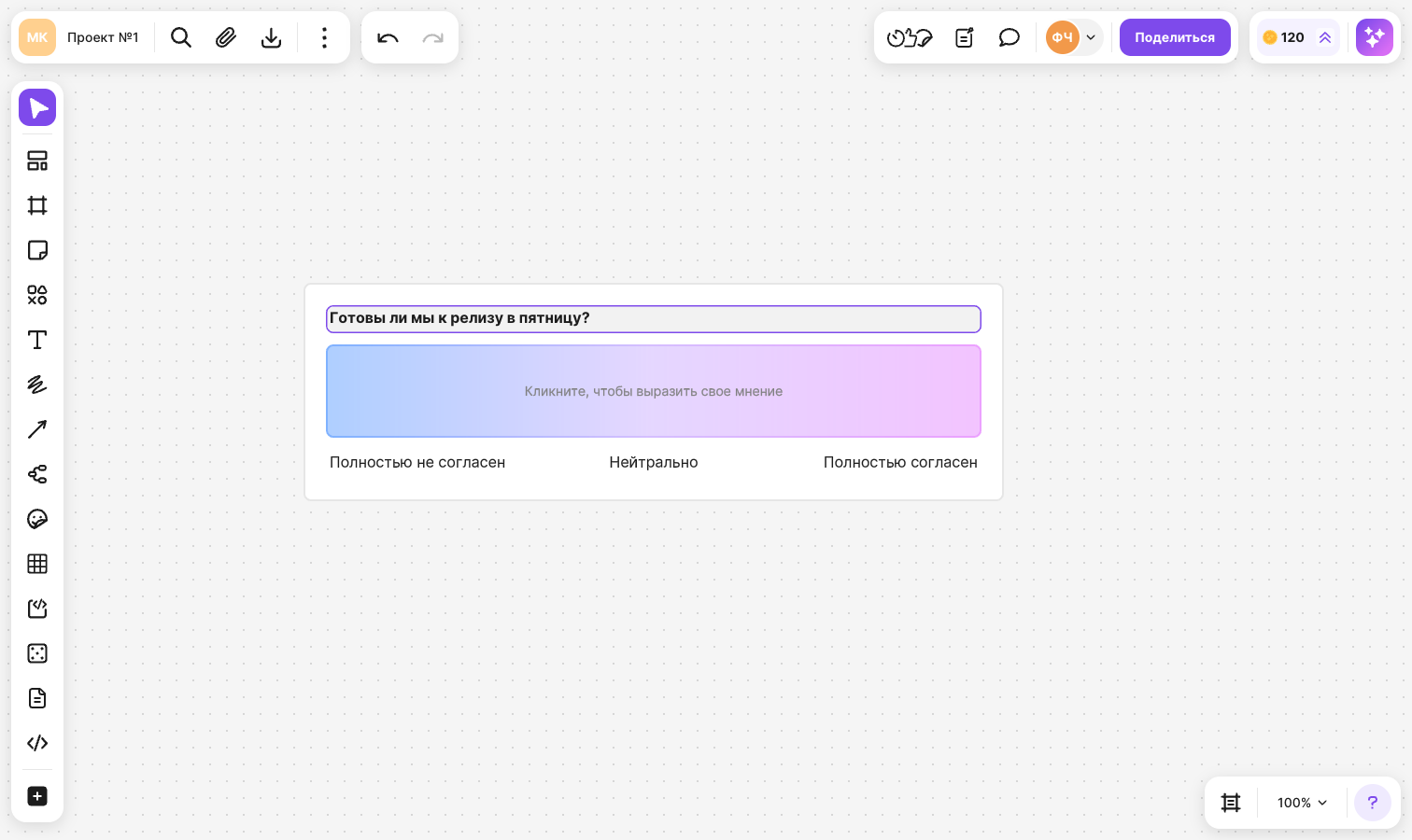
Task: Click the attachments paperclip icon
Action: point(226,37)
